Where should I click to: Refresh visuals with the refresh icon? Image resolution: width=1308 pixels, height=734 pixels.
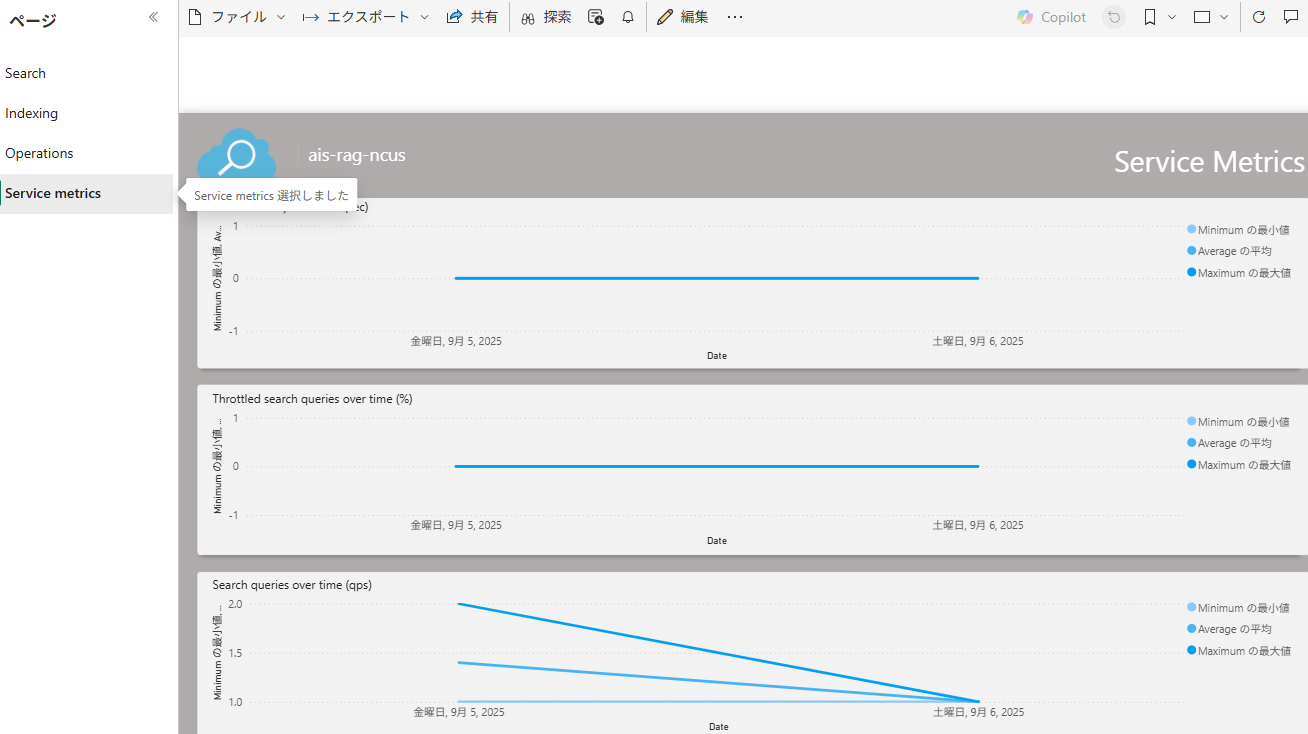pos(1259,17)
